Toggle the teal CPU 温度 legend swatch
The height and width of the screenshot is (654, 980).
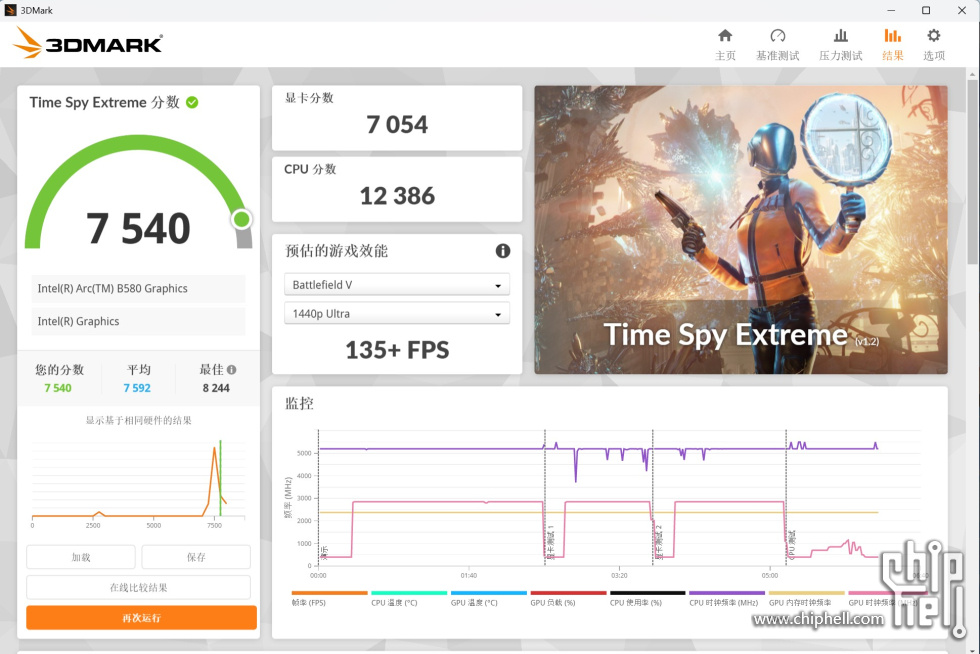click(x=409, y=593)
